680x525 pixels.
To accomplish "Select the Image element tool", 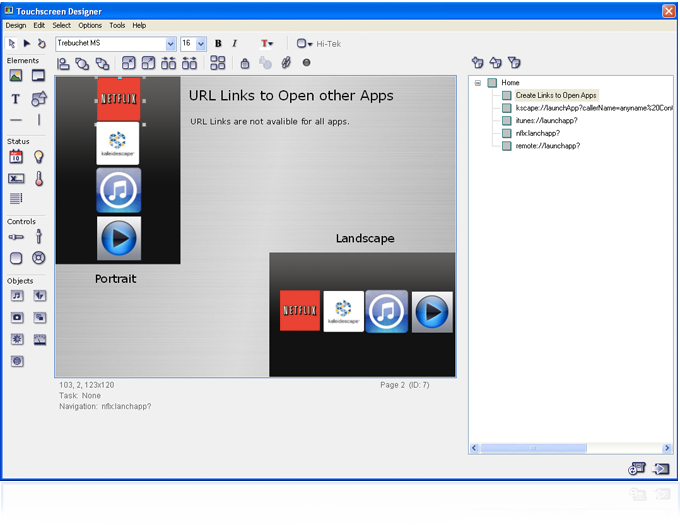I will 16,76.
